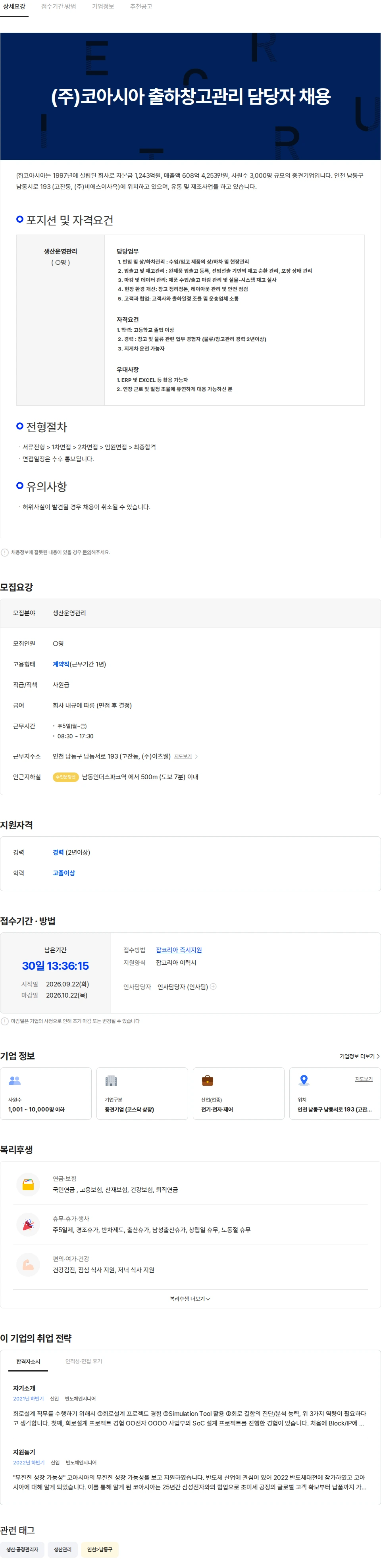Click the 산업(업종) briefcase icon

point(208,1081)
